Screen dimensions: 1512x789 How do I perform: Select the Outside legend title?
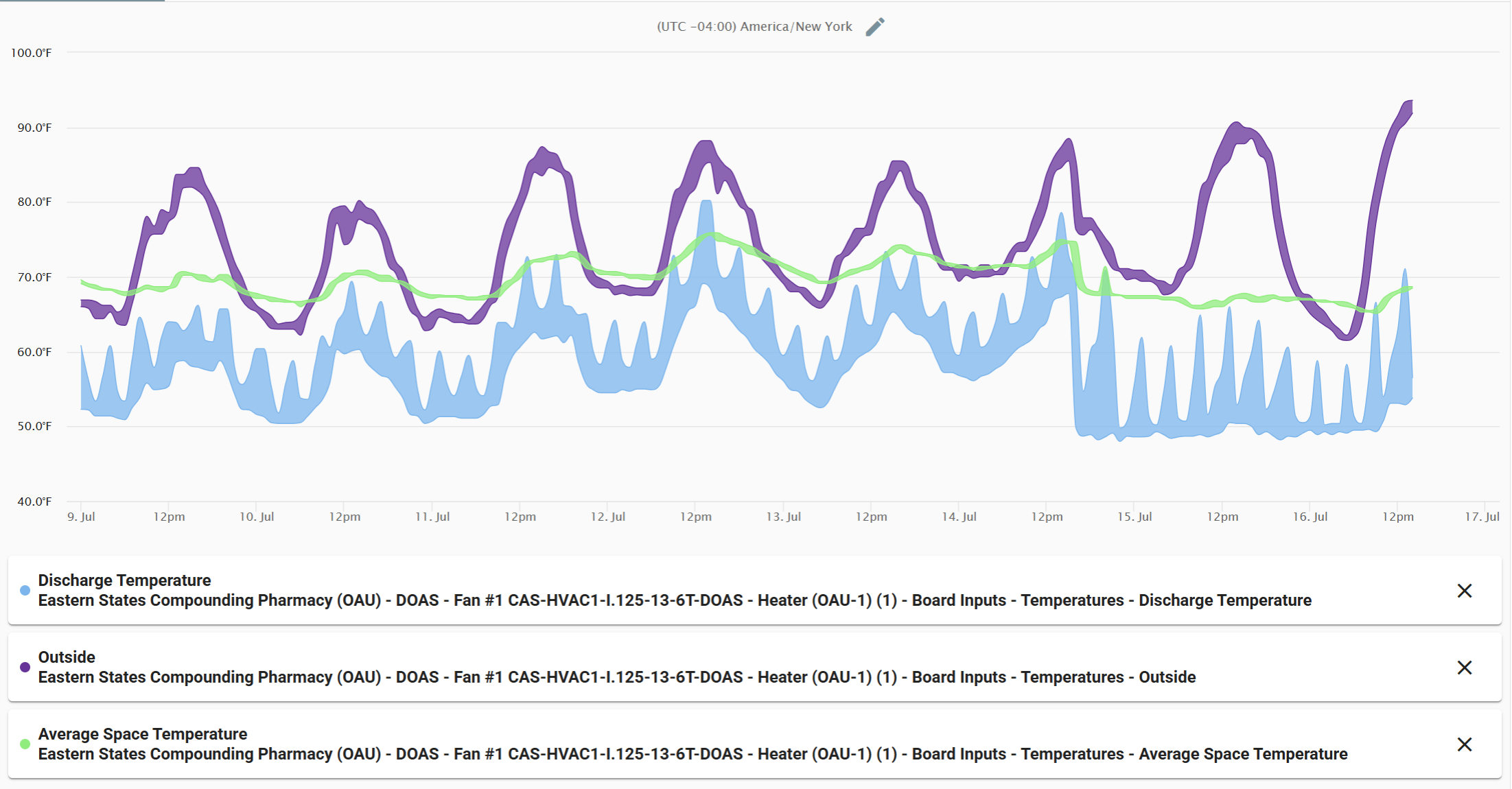(x=67, y=657)
